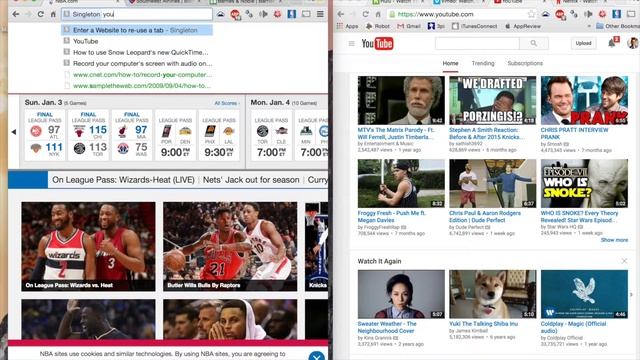Pick the www.cnet.com how-to suggestion

[137, 75]
